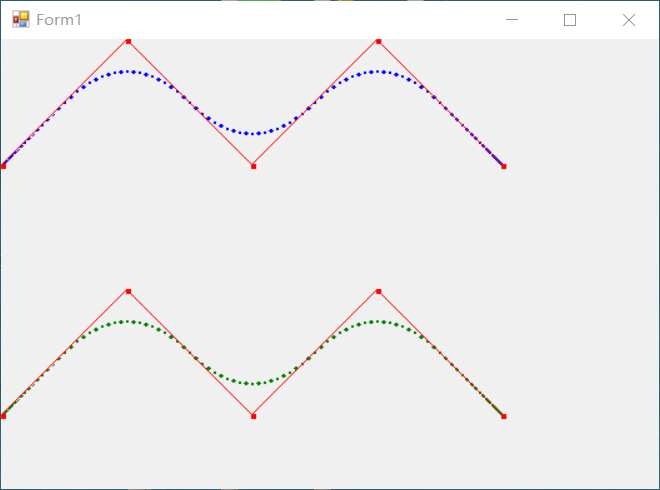The height and width of the screenshot is (490, 660).
Task: Select leftmost red control point of green curve
Action: coord(3,416)
